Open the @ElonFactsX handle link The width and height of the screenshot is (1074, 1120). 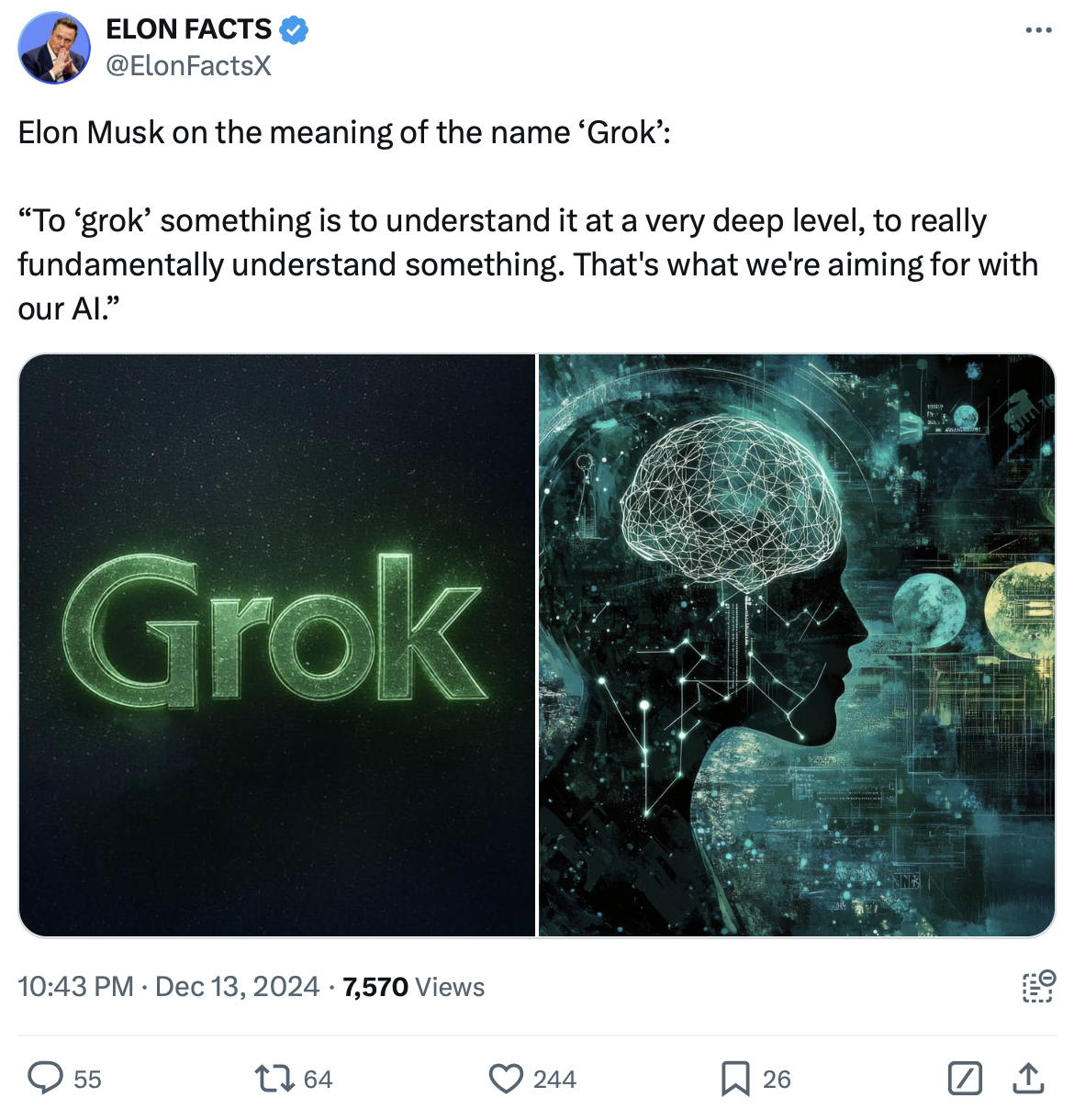[189, 66]
